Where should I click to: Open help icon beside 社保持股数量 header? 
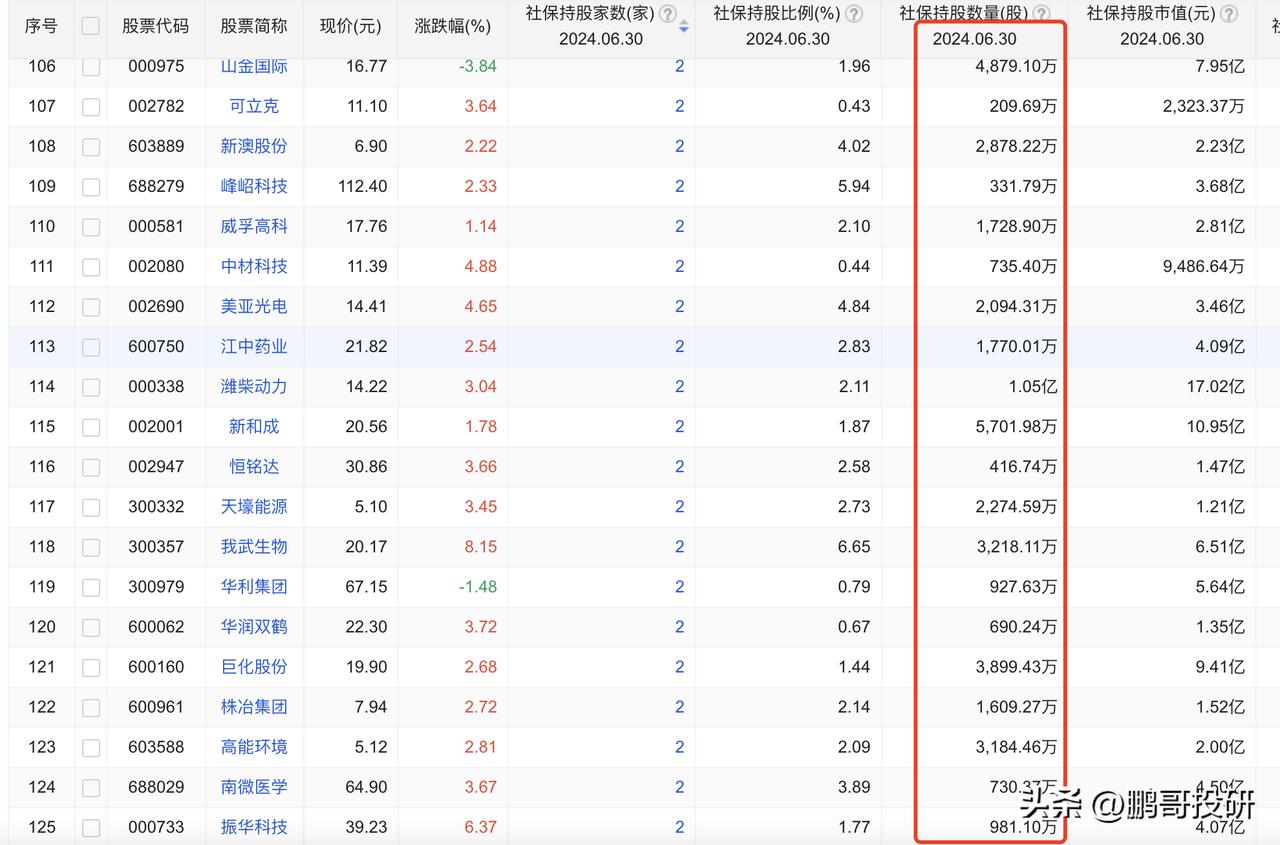tap(1041, 14)
